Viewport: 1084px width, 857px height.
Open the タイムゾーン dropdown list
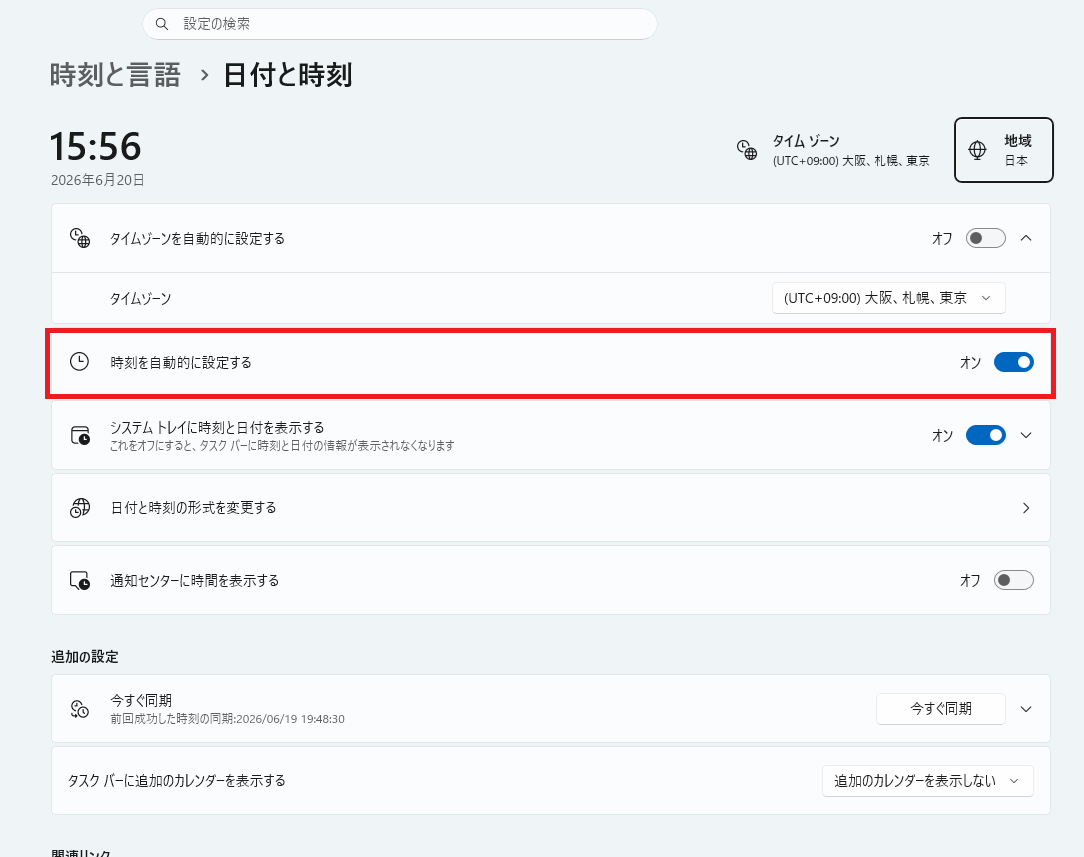[x=888, y=298]
